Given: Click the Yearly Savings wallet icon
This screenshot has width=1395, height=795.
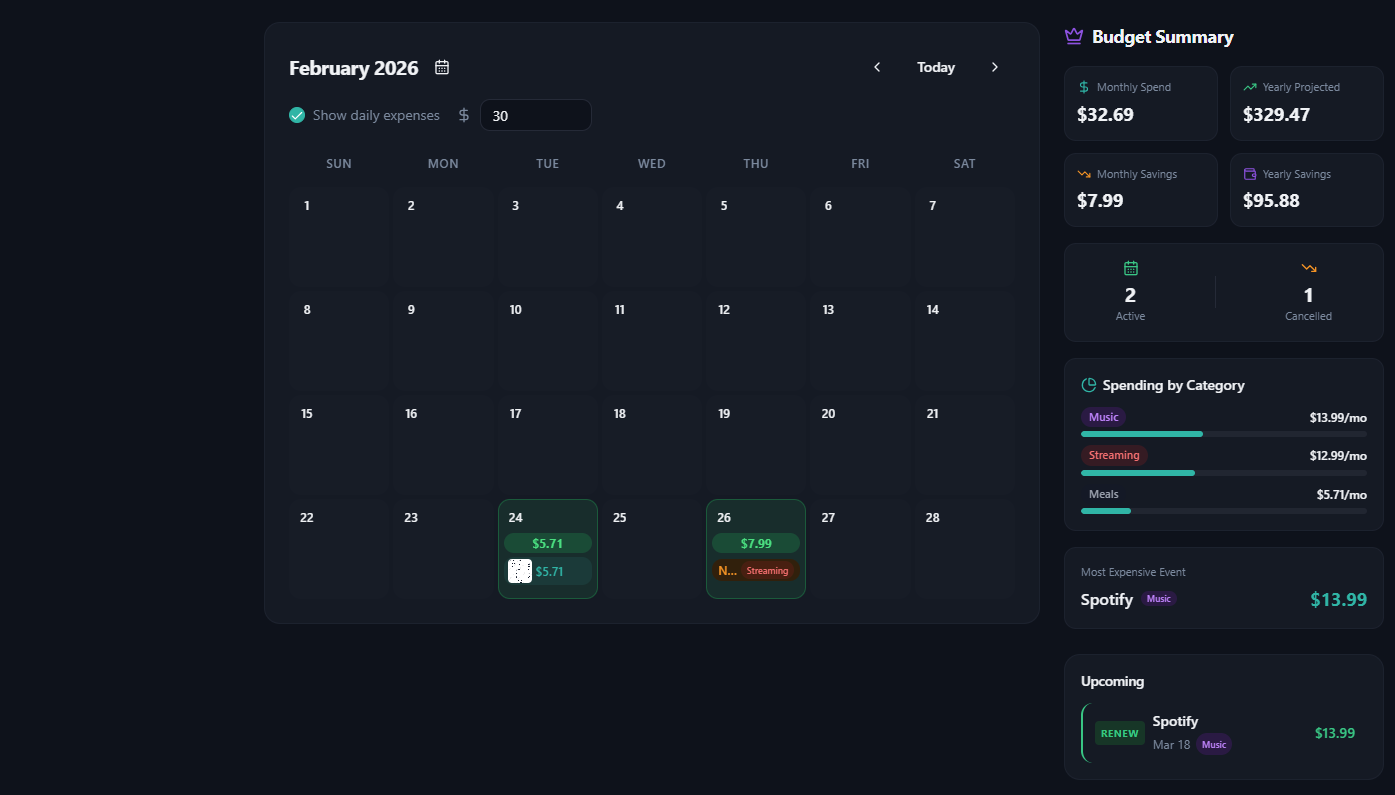Looking at the screenshot, I should tap(1249, 174).
